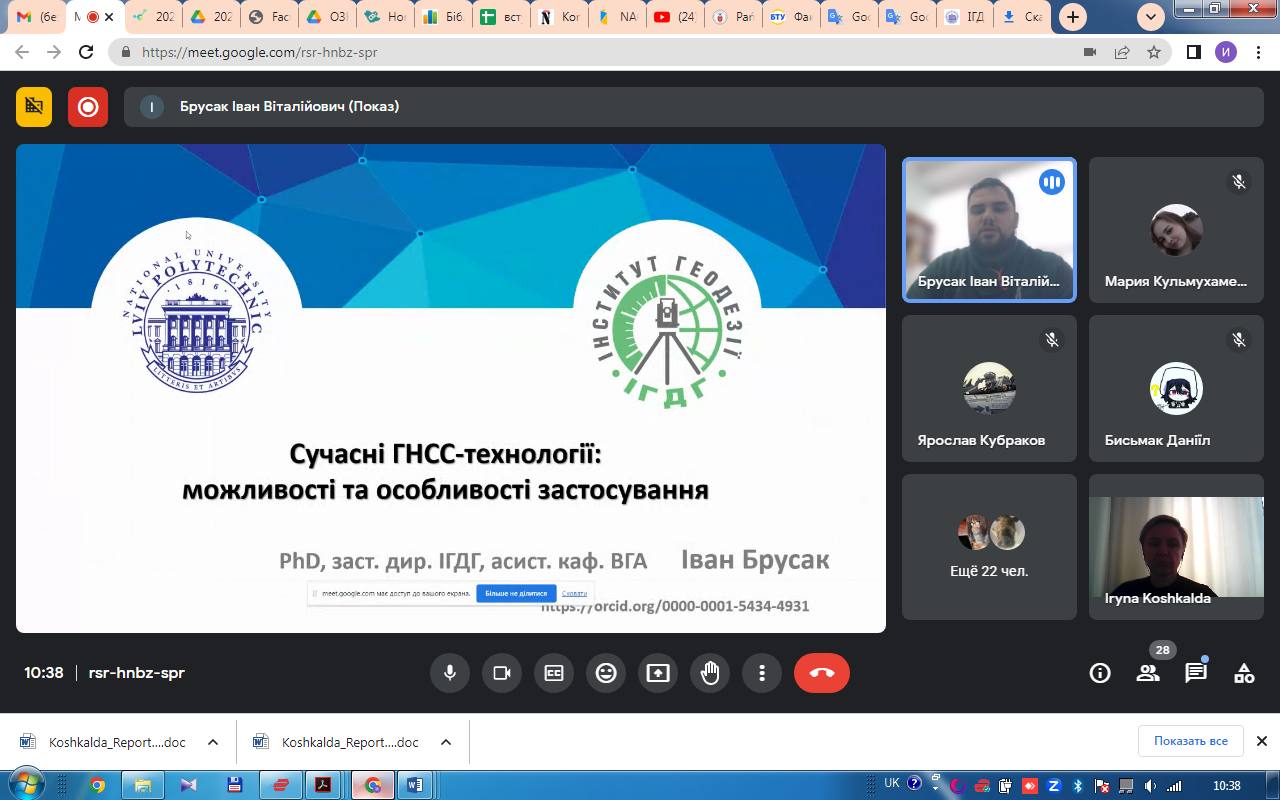Click presenter name Брусак Іван Віталійович (Показ)
This screenshot has height=800, width=1280.
pyautogui.click(x=289, y=106)
